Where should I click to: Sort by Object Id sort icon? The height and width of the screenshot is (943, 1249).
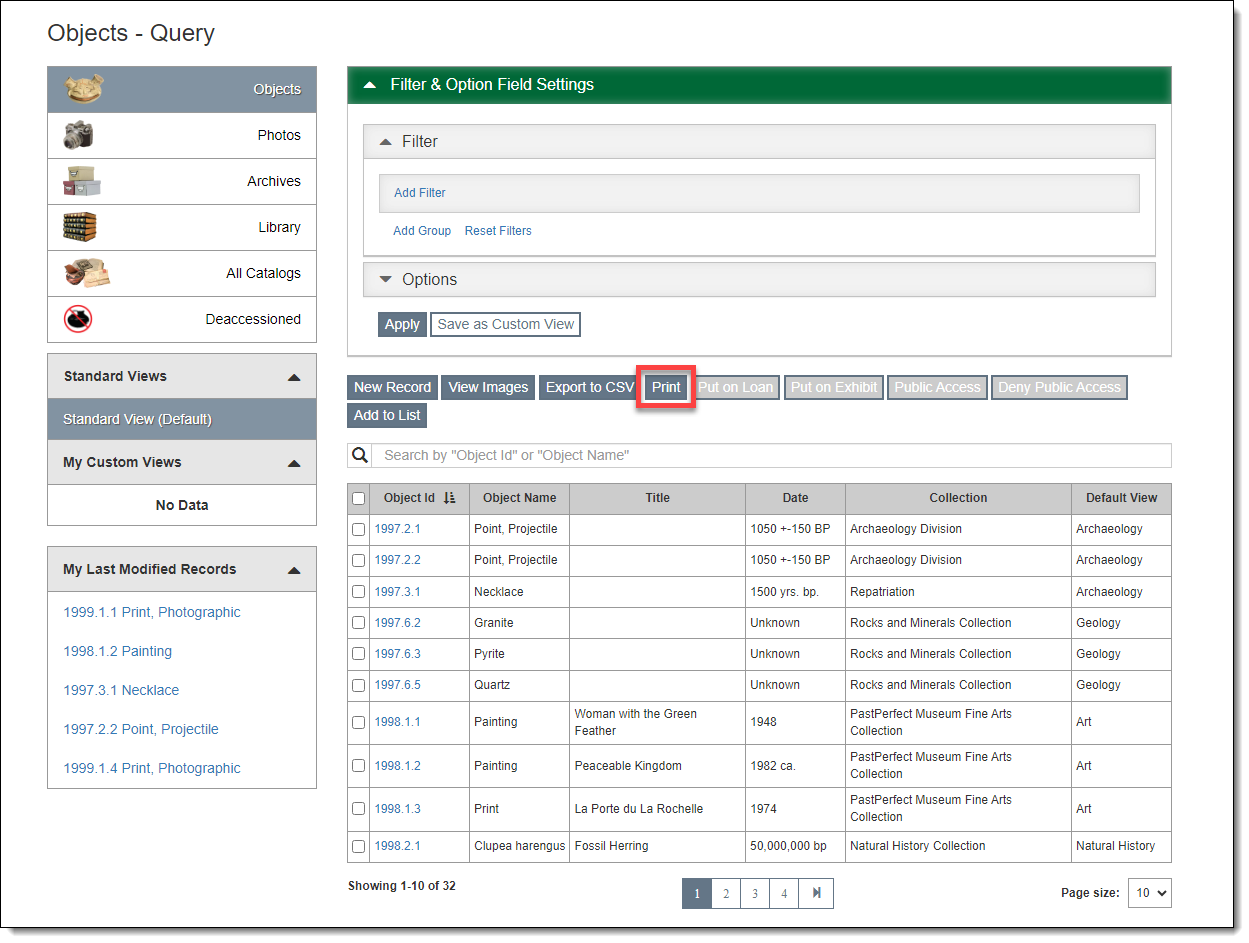click(449, 498)
